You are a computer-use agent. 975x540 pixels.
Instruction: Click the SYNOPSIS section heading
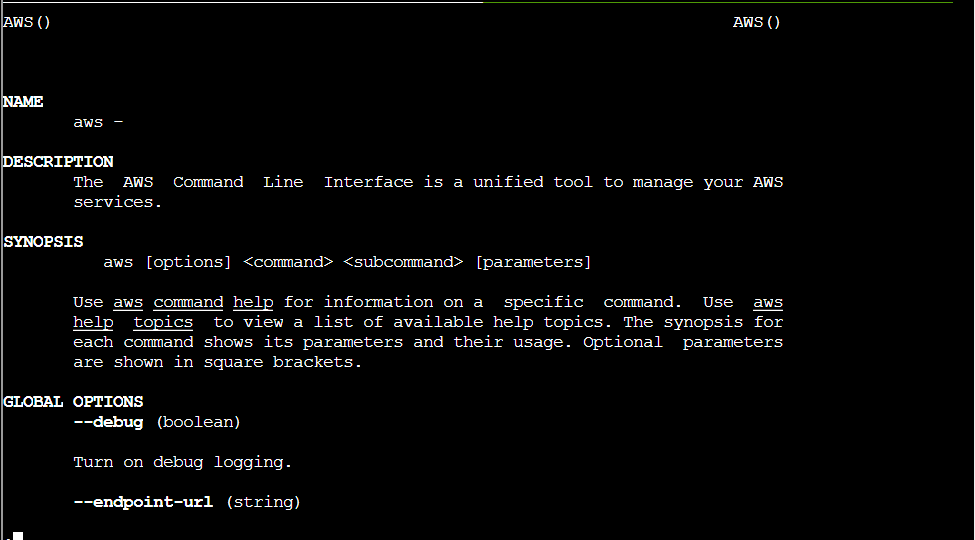click(43, 242)
